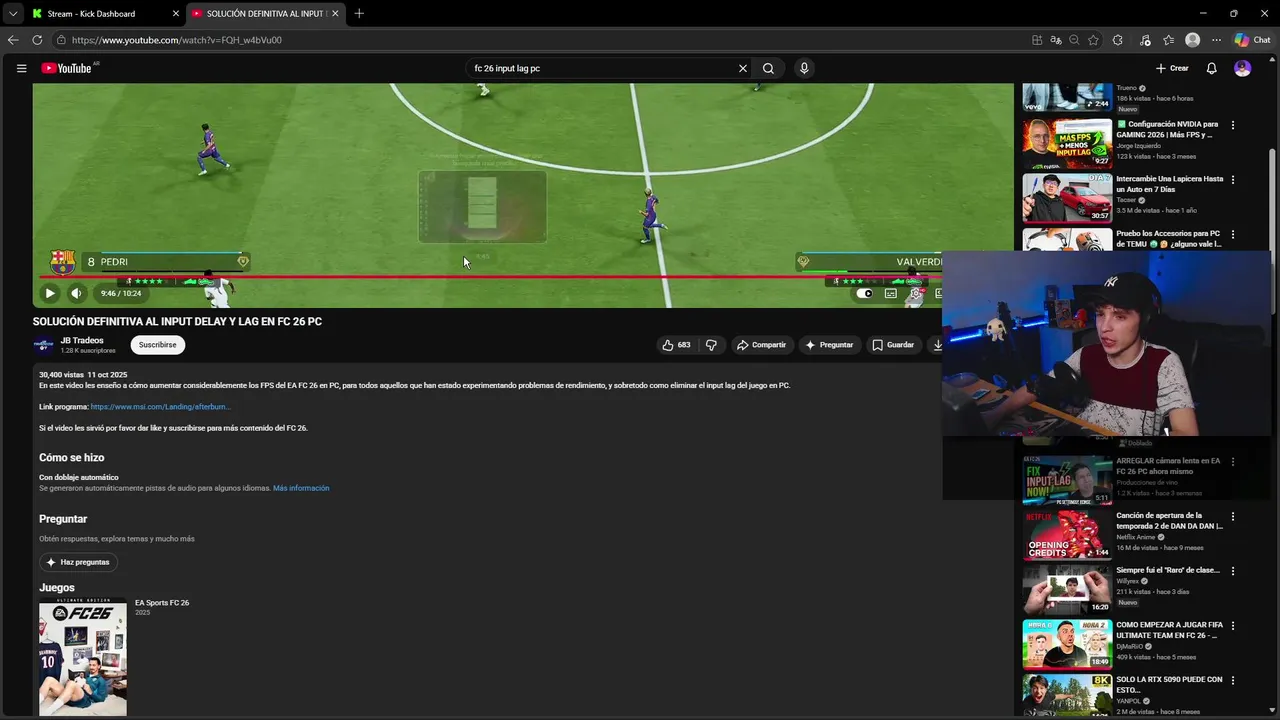Reload the current page

pos(37,40)
